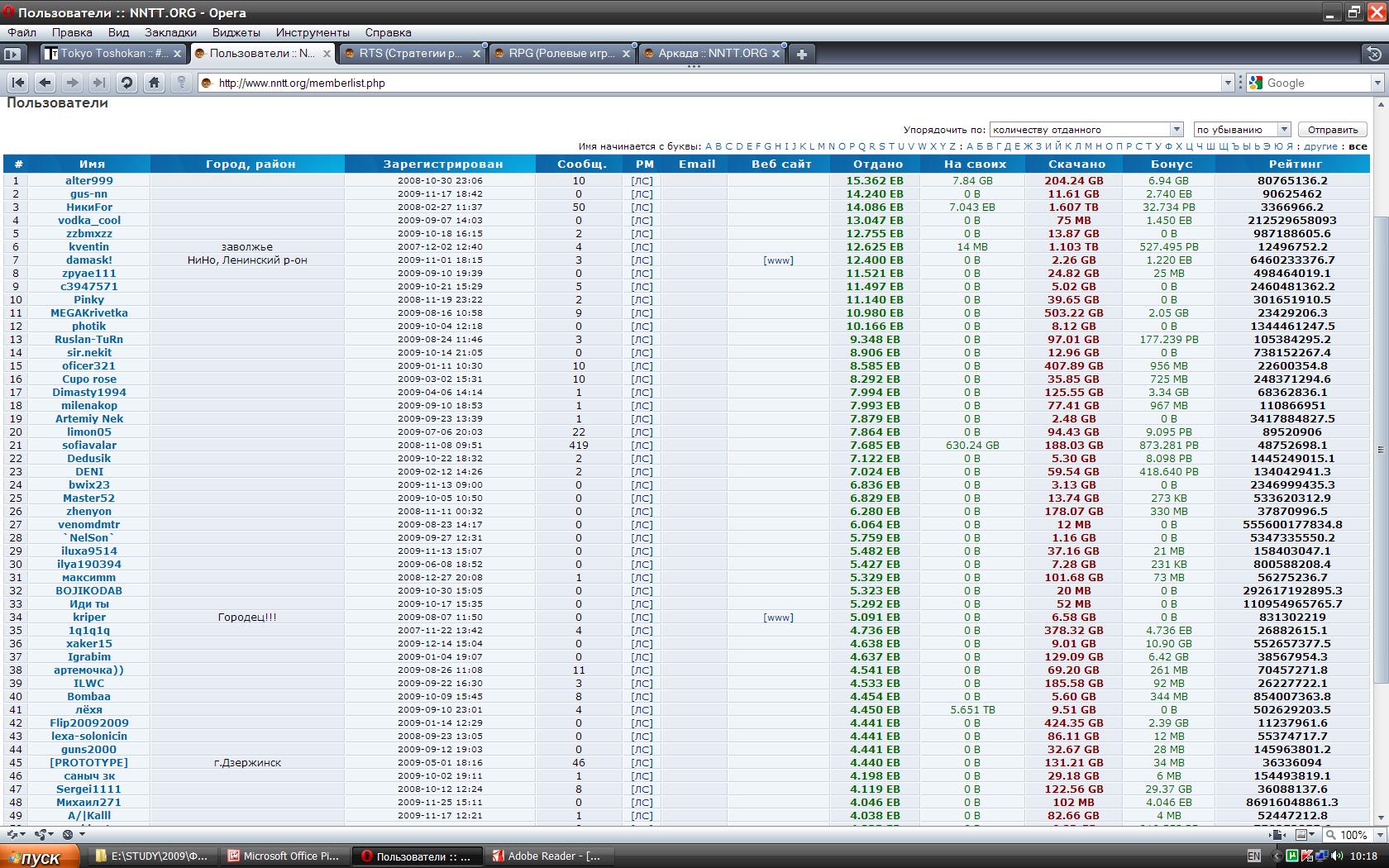Viewport: 1389px width, 868px height.
Task: Open closed tabs trash icon
Action: point(1373,54)
